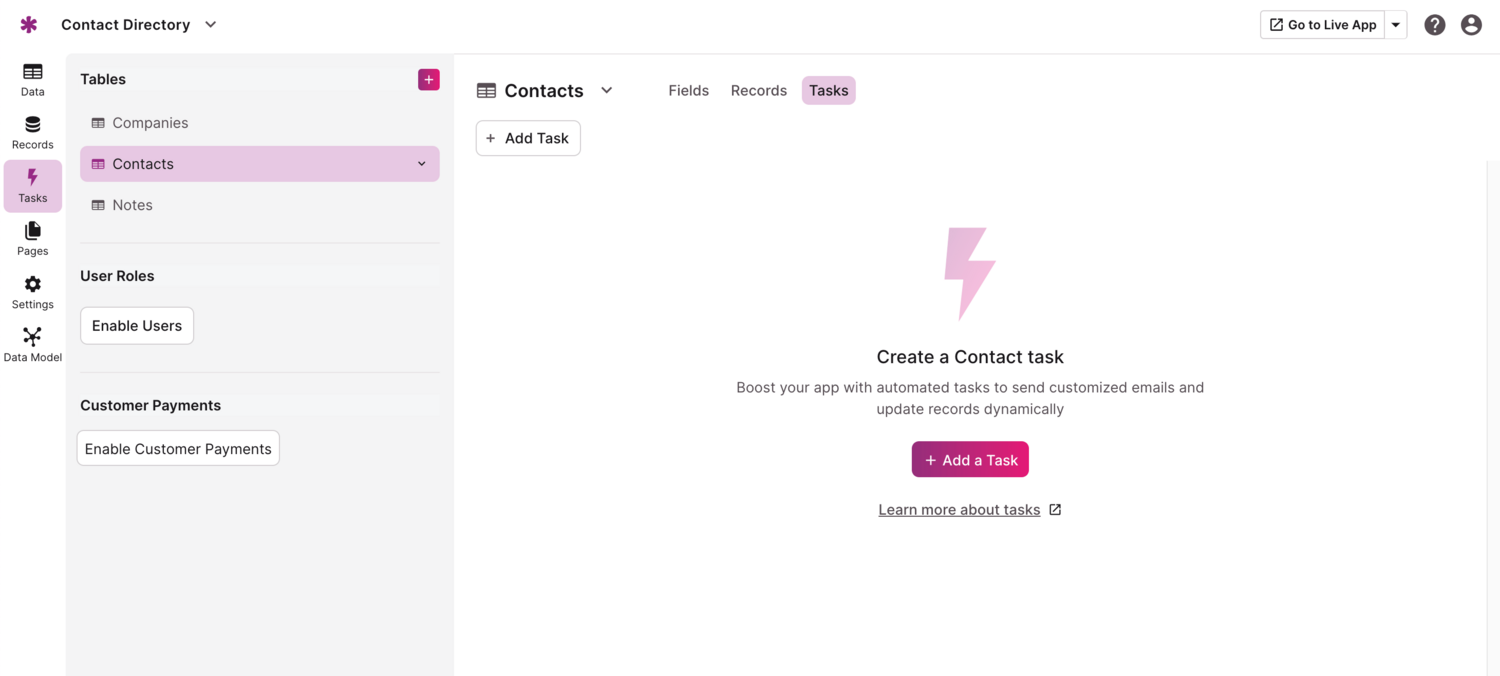Screen dimensions: 1500x676
Task: Open Learn more about tasks link
Action: 959,510
